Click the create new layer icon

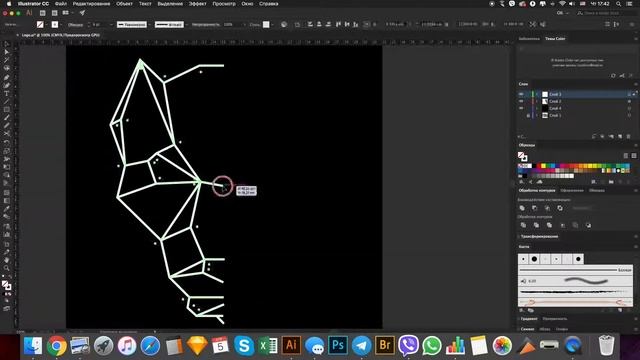click(620, 136)
